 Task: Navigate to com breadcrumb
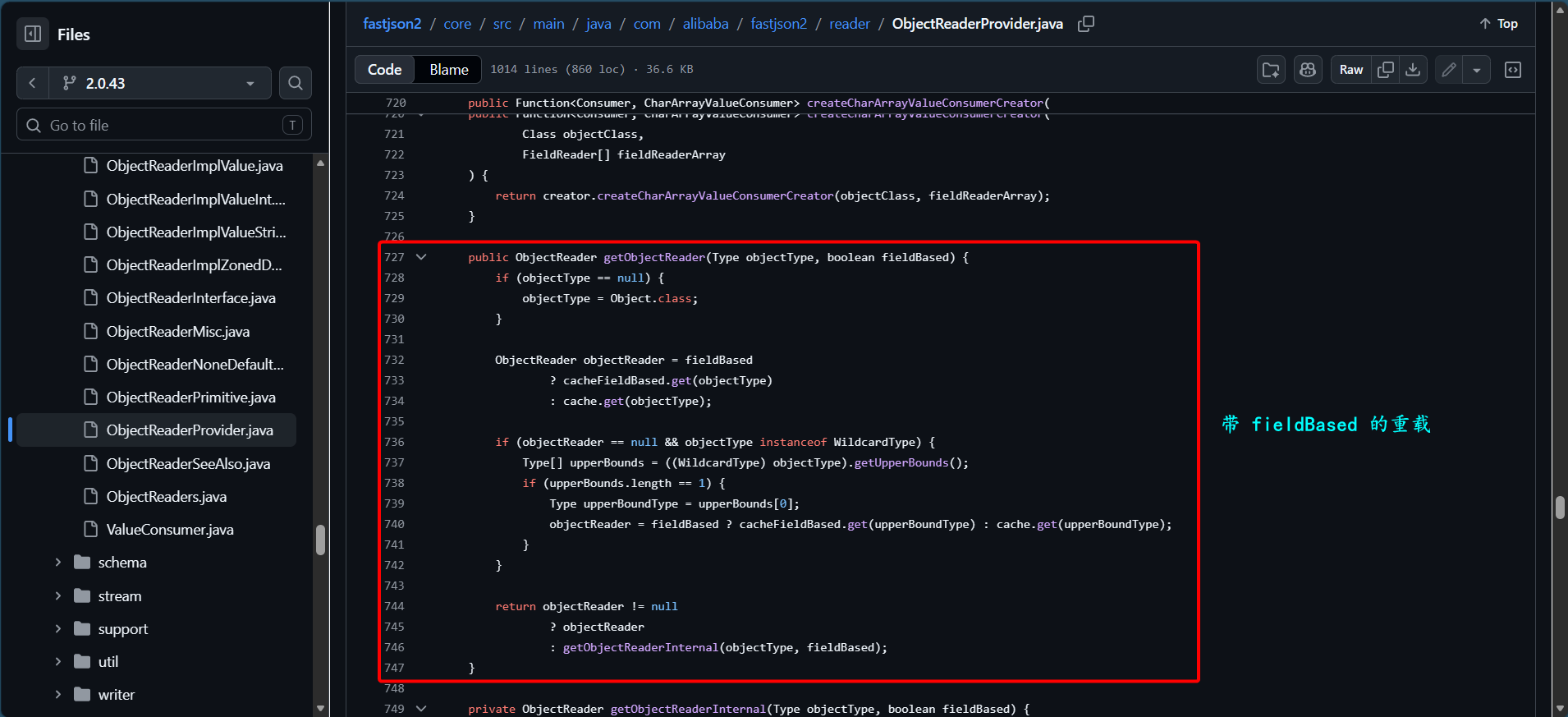647,24
